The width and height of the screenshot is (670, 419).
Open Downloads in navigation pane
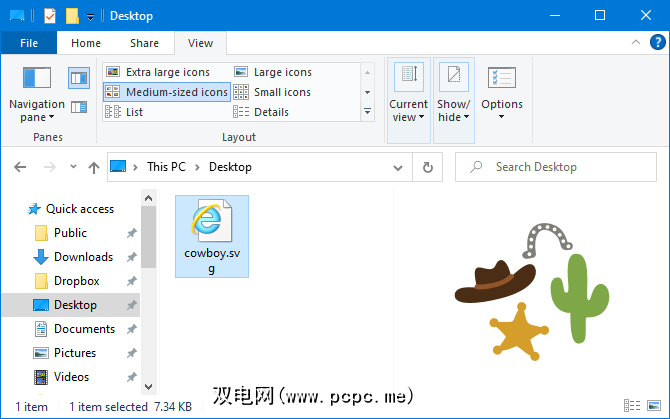coord(83,257)
